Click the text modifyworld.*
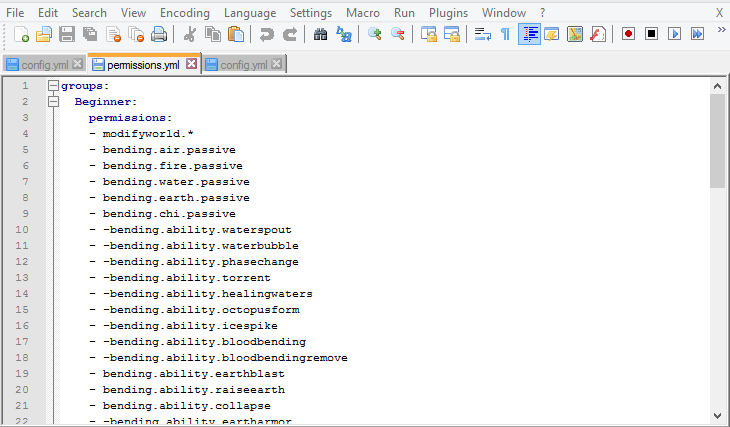 (x=148, y=134)
